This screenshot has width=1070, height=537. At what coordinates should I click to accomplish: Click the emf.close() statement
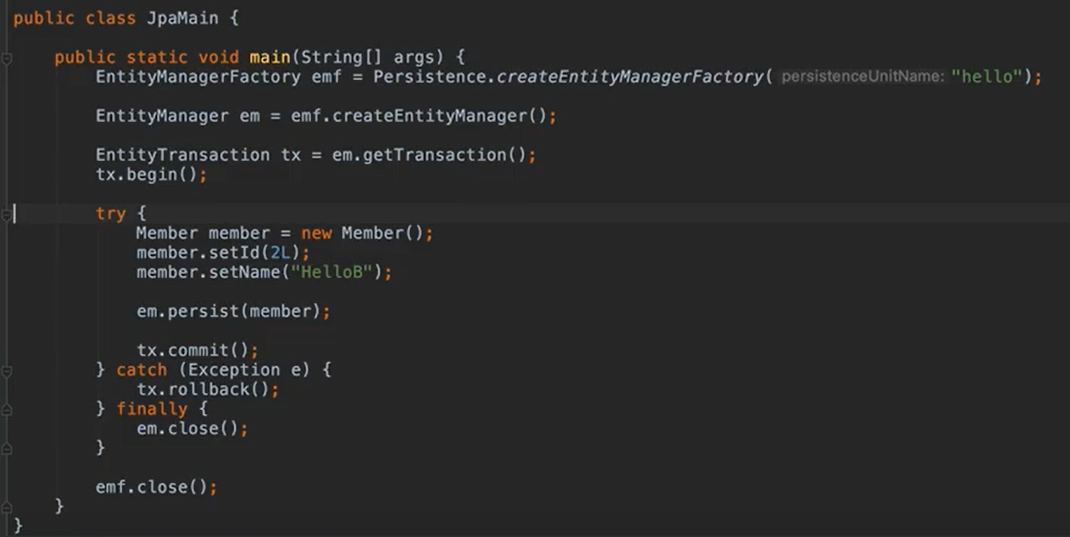(156, 487)
